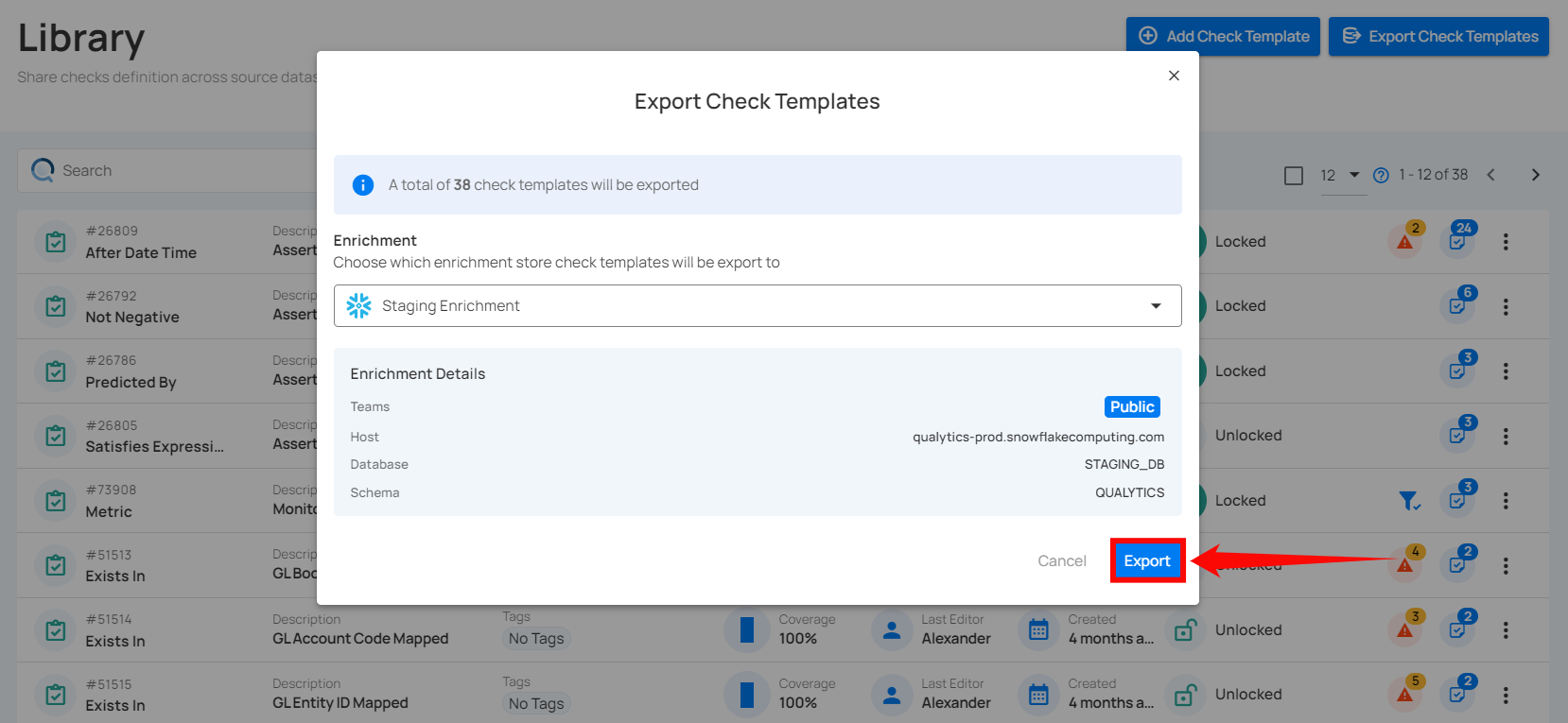Click 'Satisfies Expressi...' template name

point(155,447)
